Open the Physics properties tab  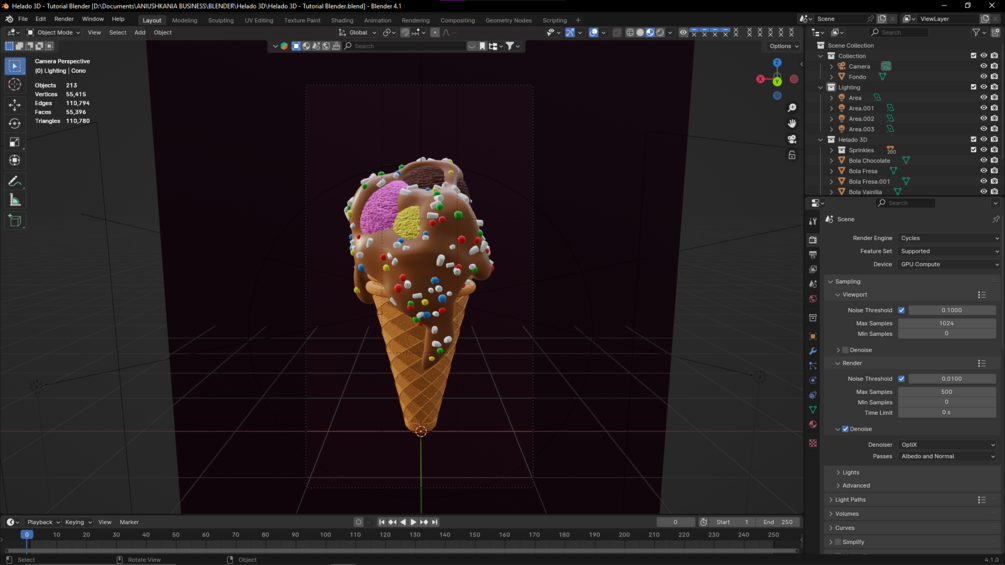[x=813, y=380]
